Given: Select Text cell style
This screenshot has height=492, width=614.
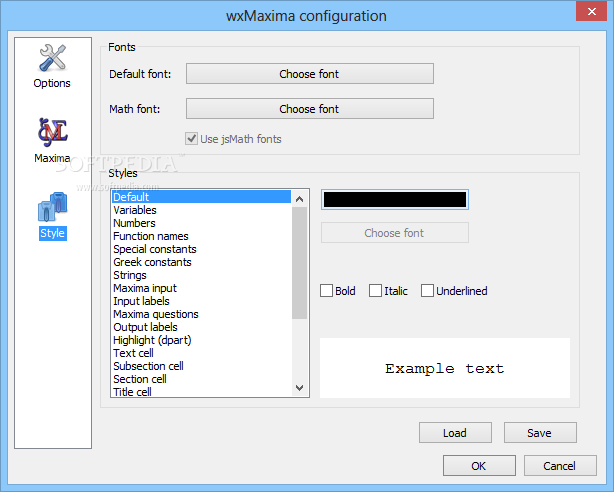Looking at the screenshot, I should (201, 353).
